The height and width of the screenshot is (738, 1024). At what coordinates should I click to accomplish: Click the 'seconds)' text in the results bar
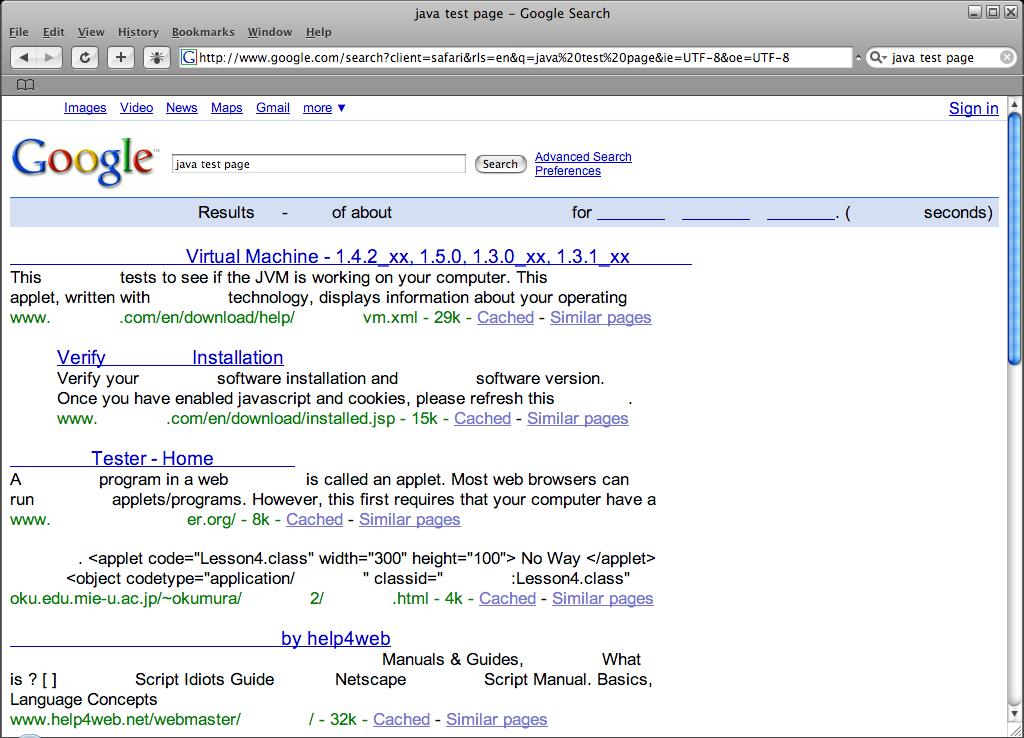pos(958,212)
